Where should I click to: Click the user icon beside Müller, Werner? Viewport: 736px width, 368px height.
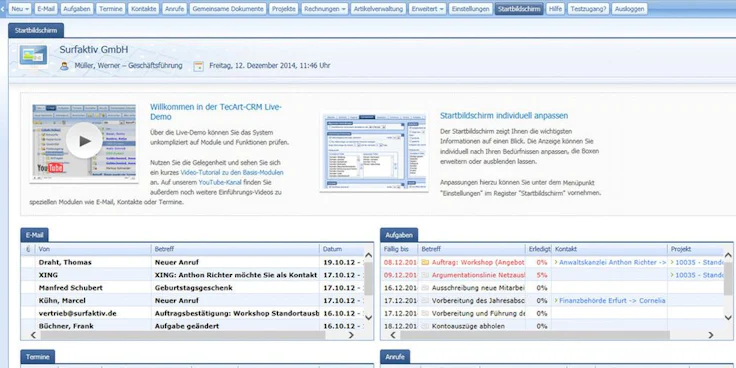click(64, 66)
